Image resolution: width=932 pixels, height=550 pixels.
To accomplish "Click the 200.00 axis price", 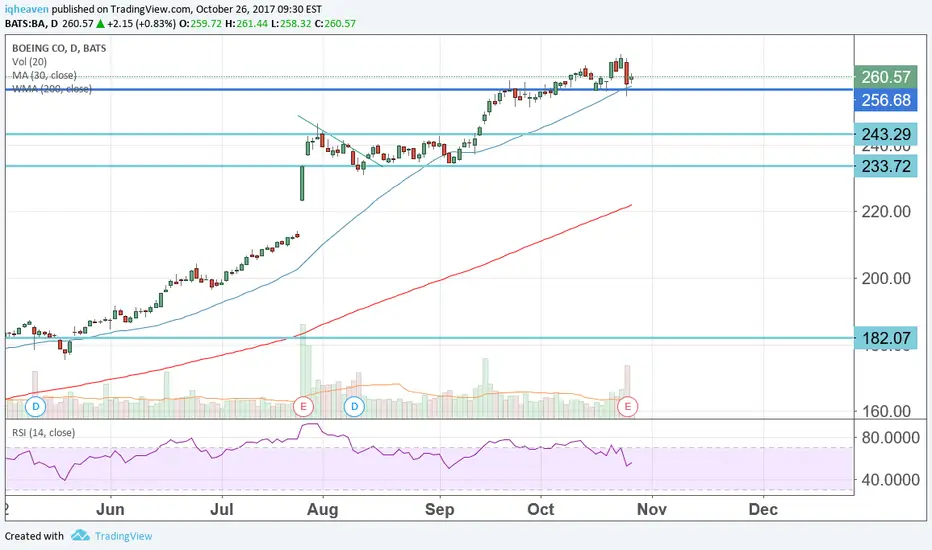I will (x=886, y=278).
